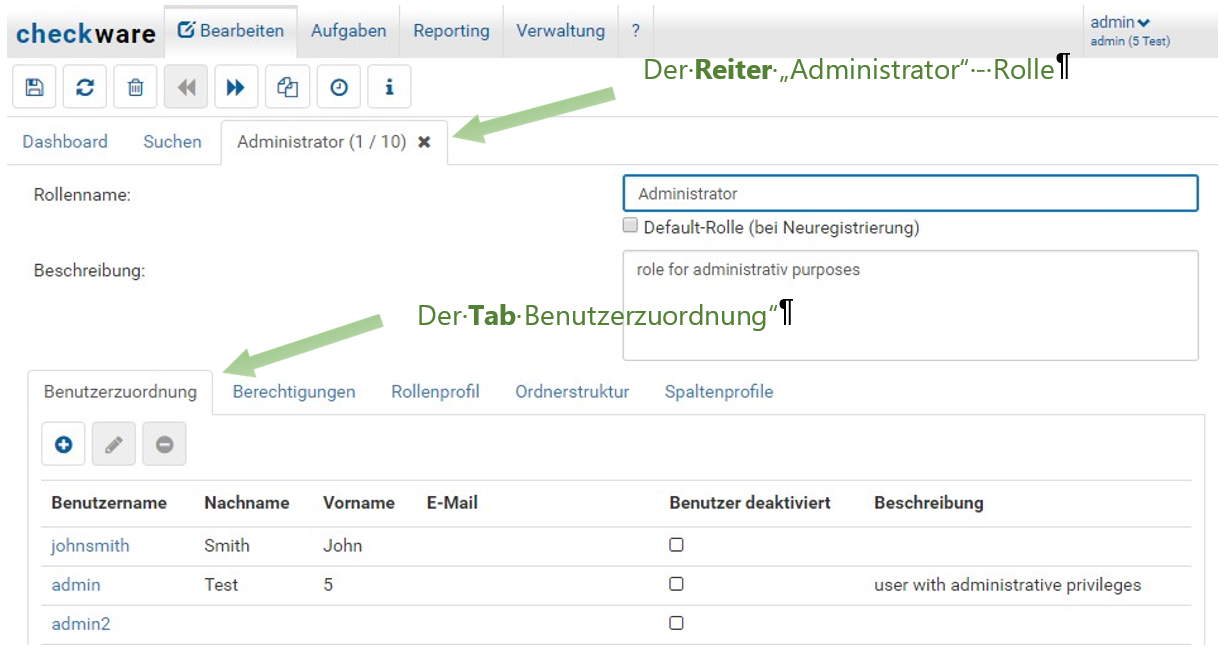Go to next record with forward icon
1225x657 pixels.
pos(236,87)
